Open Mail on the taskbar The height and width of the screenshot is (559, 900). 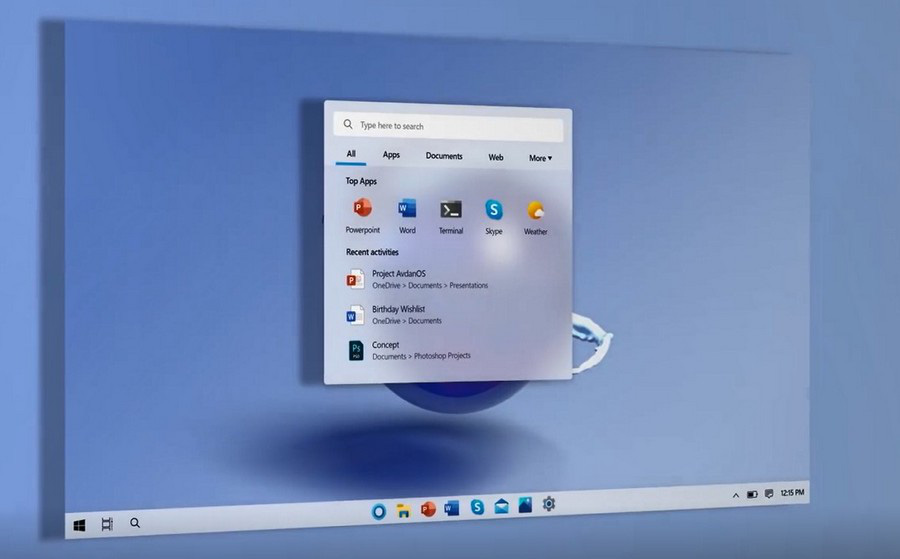[501, 506]
